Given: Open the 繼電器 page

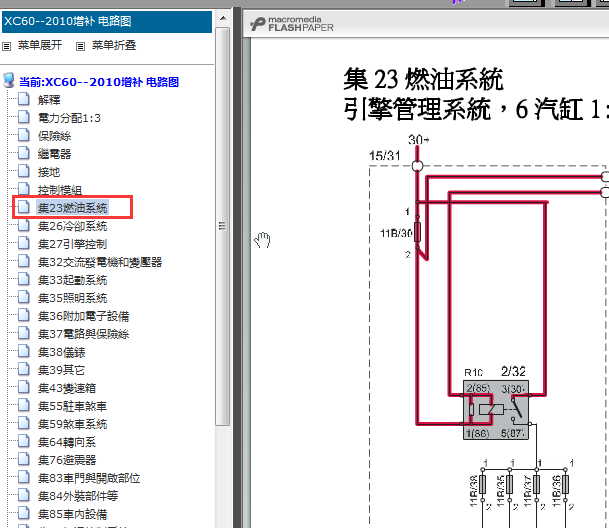Looking at the screenshot, I should 54,154.
